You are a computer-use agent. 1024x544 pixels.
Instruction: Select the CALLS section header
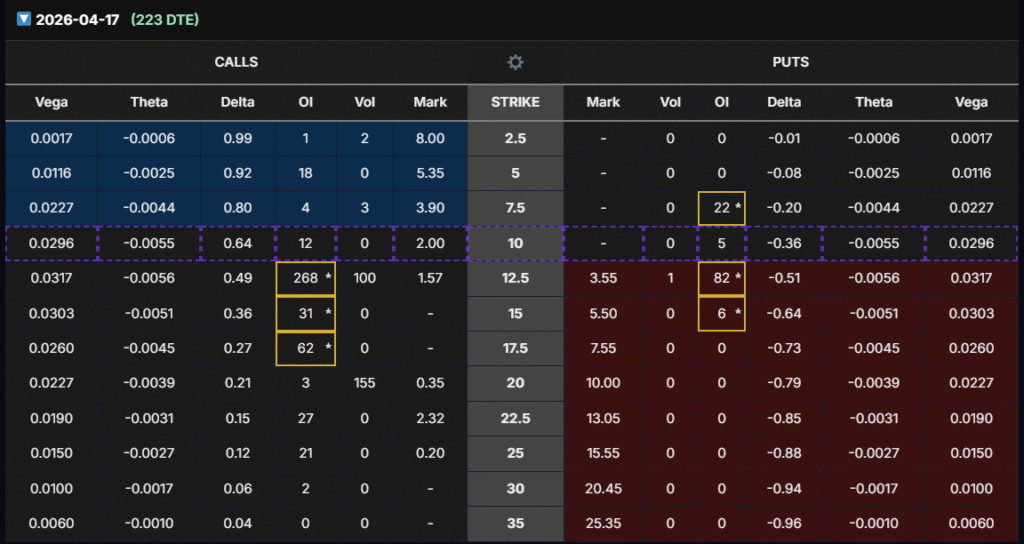[x=236, y=62]
